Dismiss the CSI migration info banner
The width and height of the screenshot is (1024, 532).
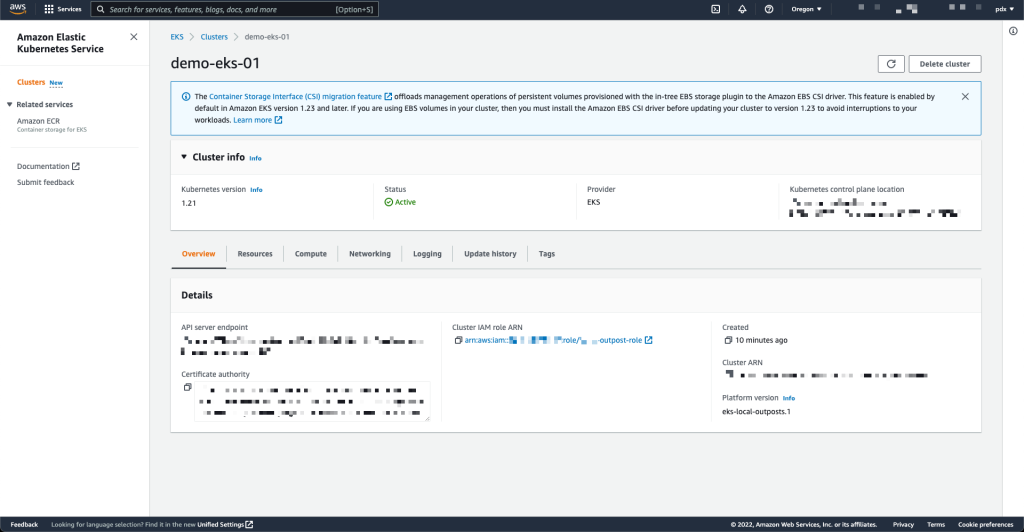click(965, 97)
